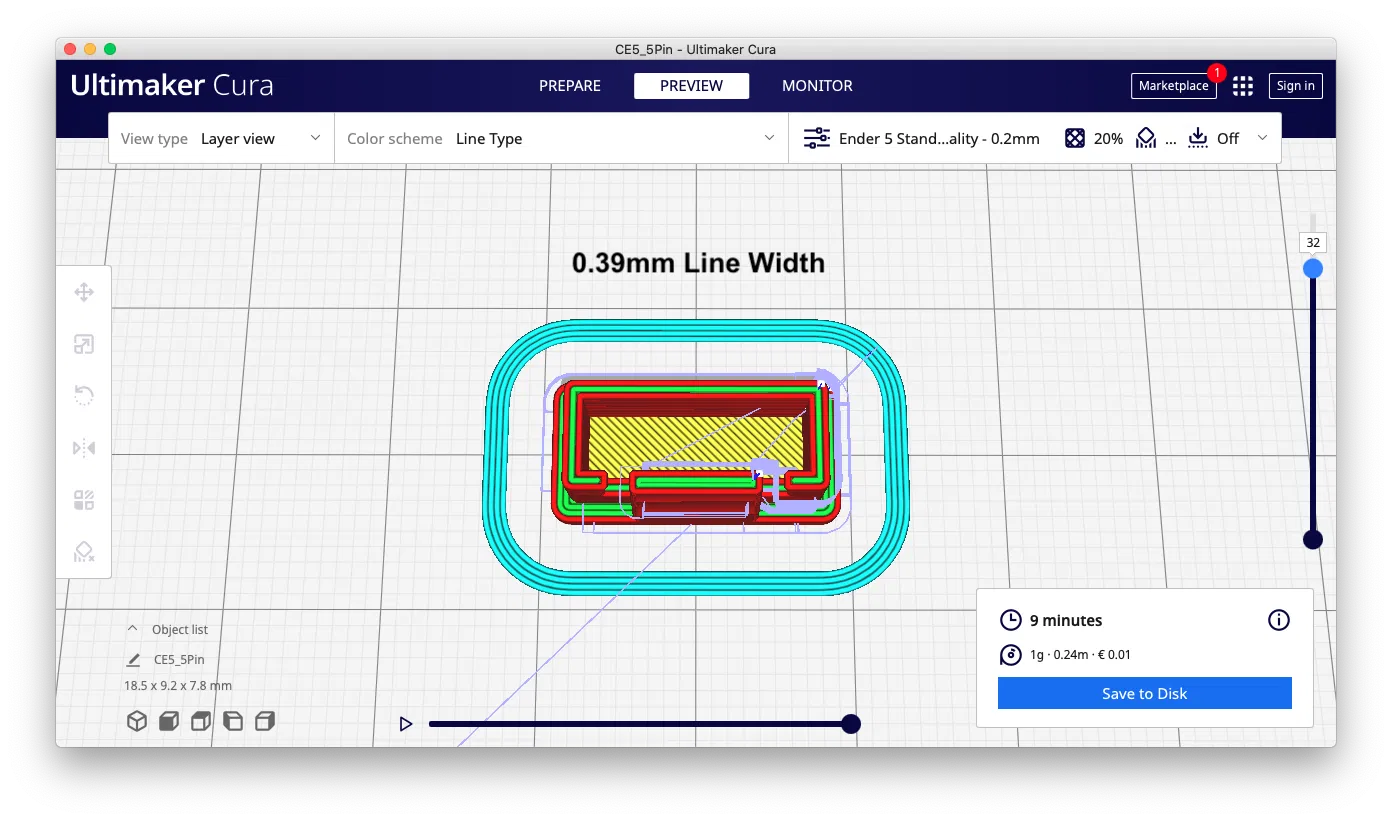Open the Color scheme Line Type dropdown

(562, 139)
